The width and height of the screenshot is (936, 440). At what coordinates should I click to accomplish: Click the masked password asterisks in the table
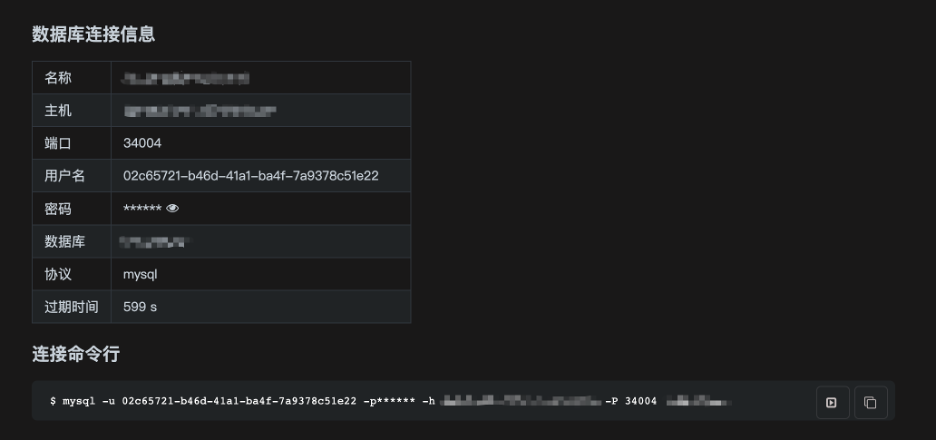click(142, 208)
